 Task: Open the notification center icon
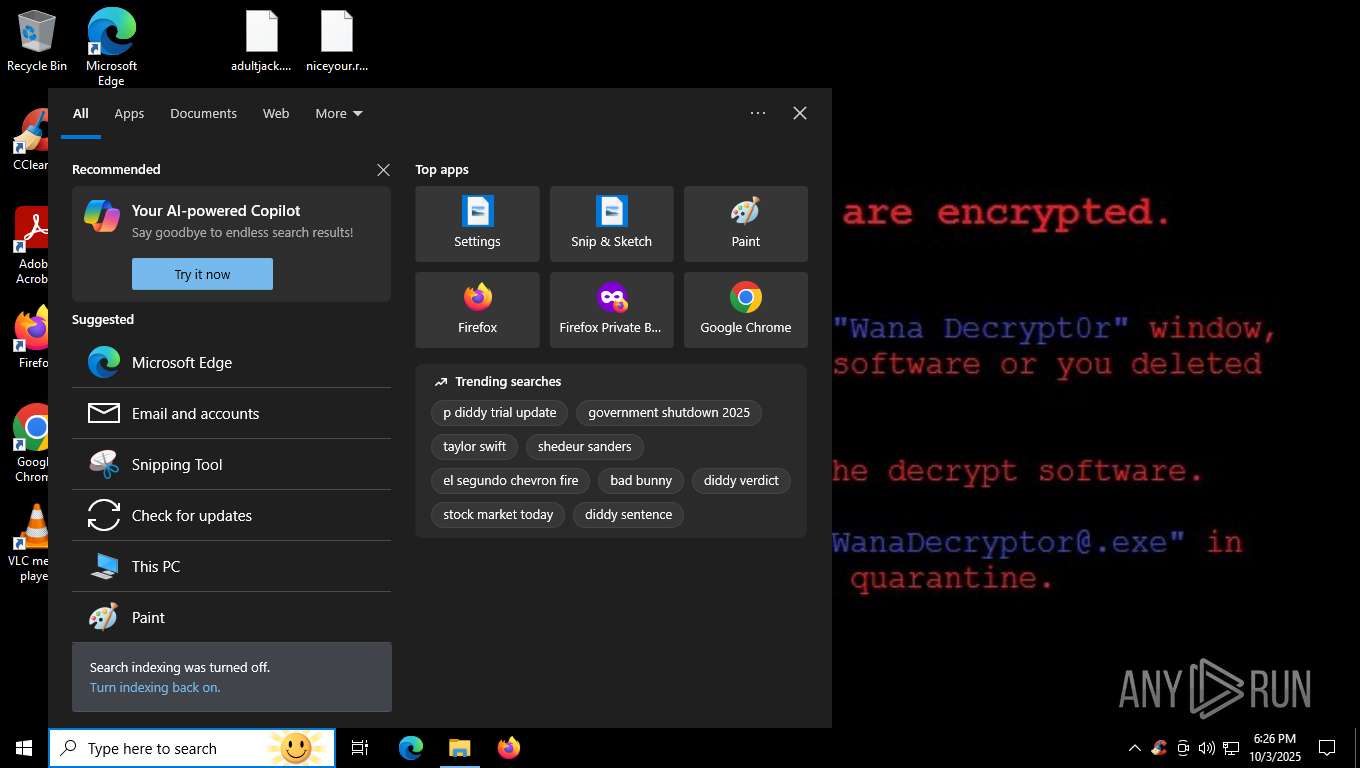[1327, 748]
